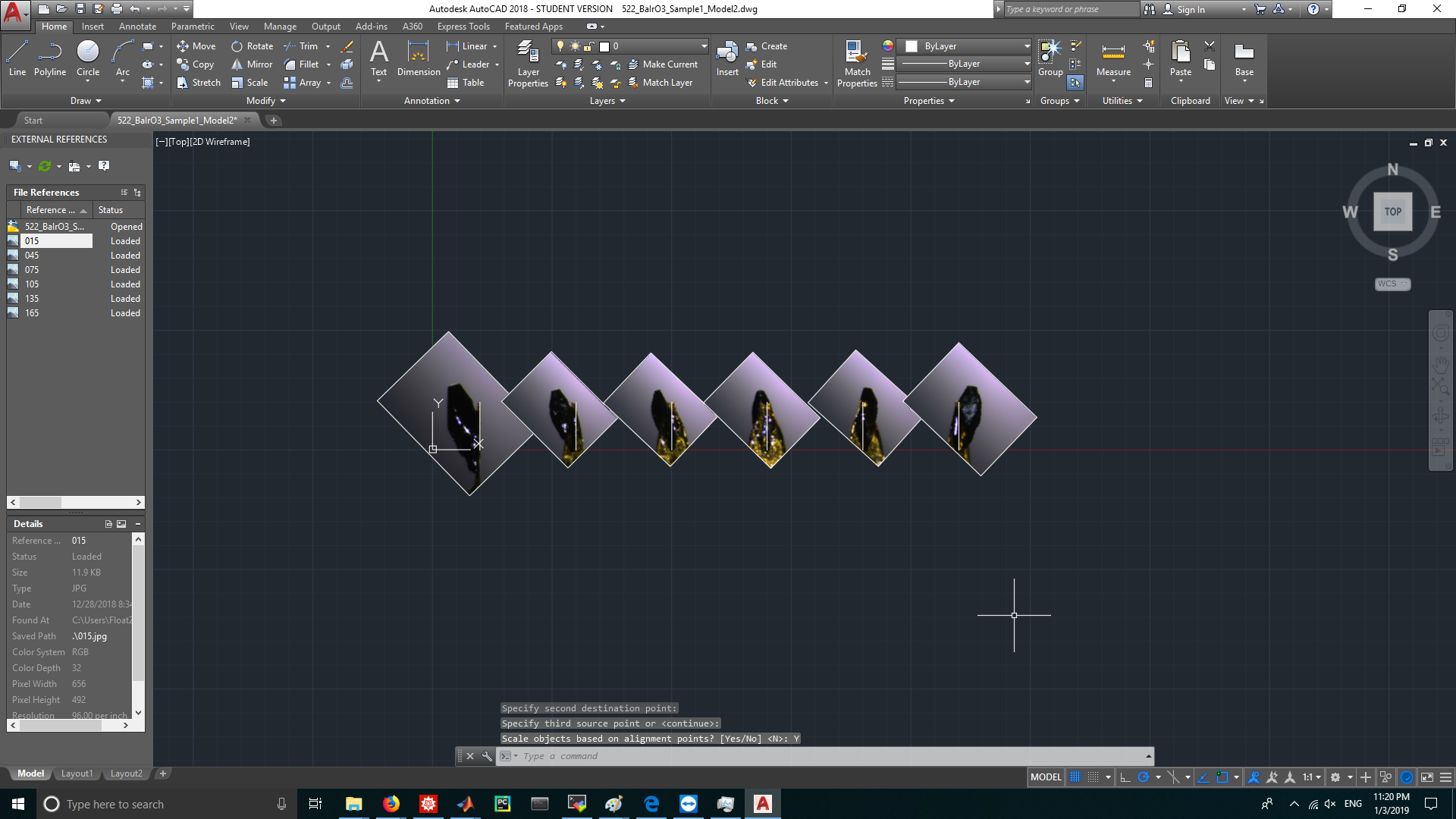This screenshot has height=819, width=1456.
Task: Toggle polar tracking in status bar
Action: pos(1144,777)
